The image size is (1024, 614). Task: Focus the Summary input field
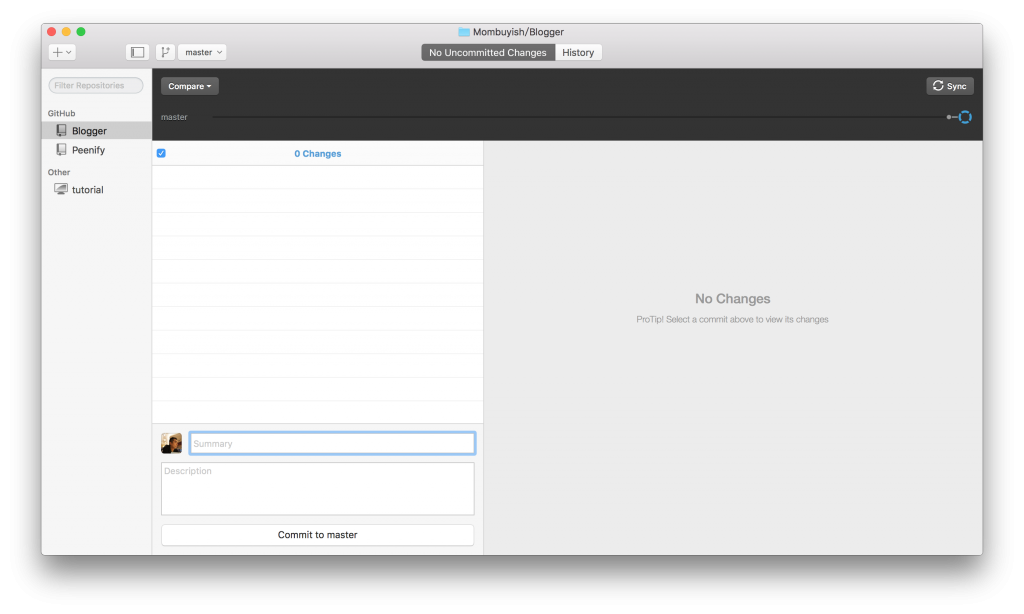coord(332,444)
